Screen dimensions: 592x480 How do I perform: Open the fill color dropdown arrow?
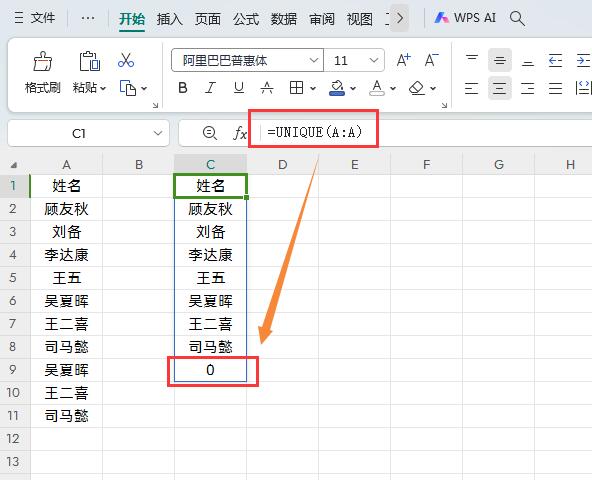pyautogui.click(x=353, y=88)
